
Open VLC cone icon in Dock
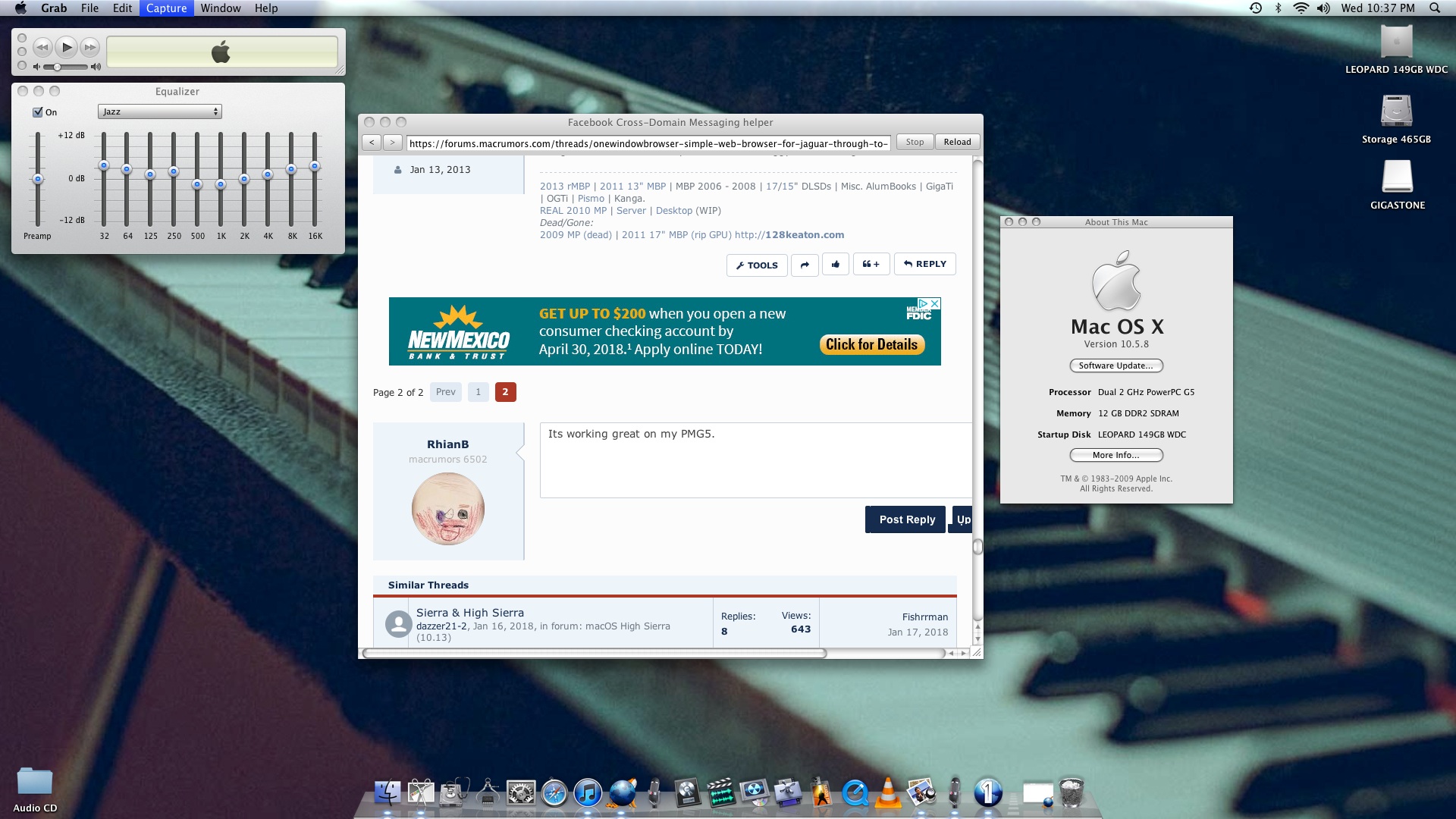[887, 793]
